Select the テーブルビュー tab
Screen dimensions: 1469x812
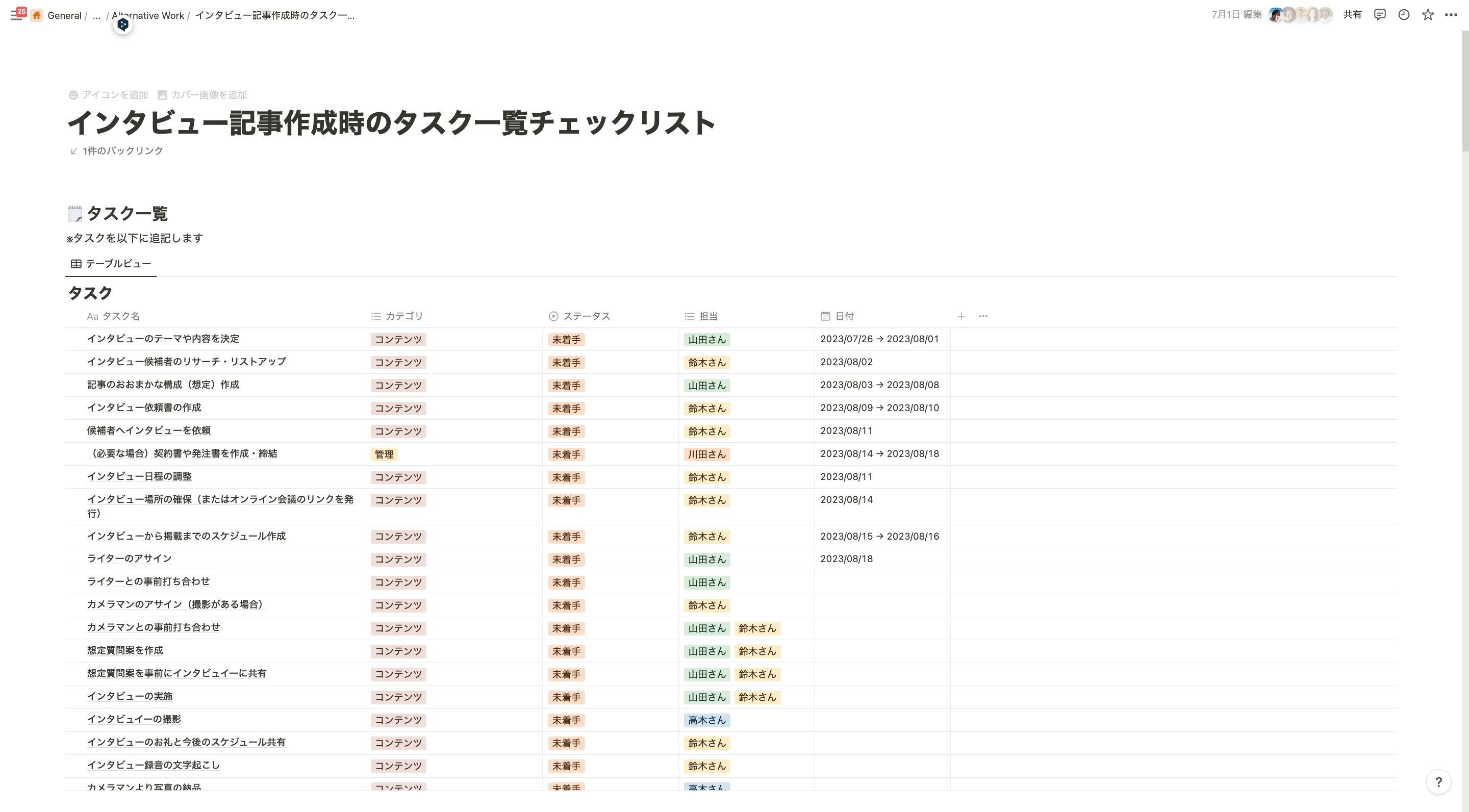(x=111, y=264)
